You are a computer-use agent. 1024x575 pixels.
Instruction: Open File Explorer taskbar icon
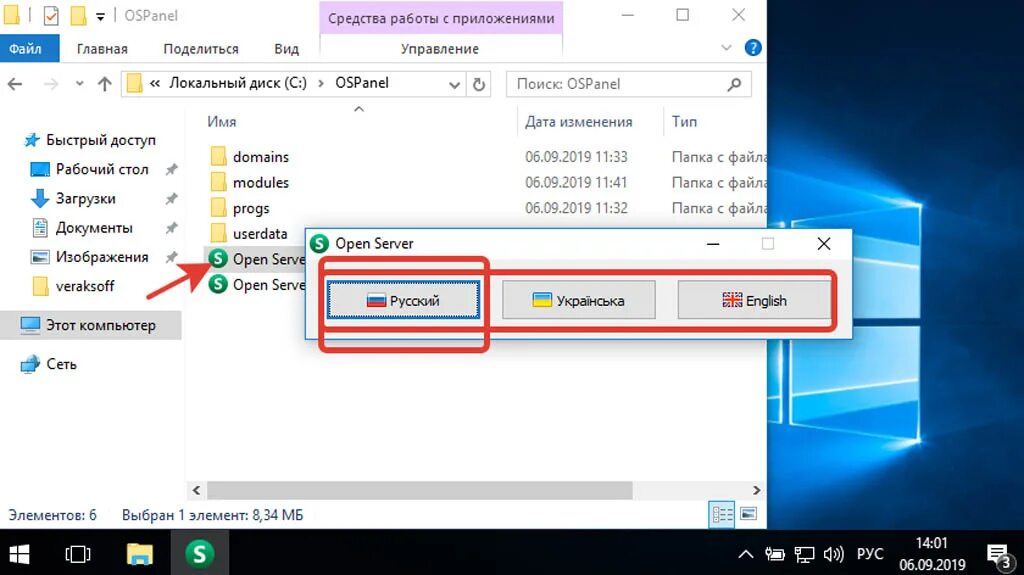tap(139, 554)
